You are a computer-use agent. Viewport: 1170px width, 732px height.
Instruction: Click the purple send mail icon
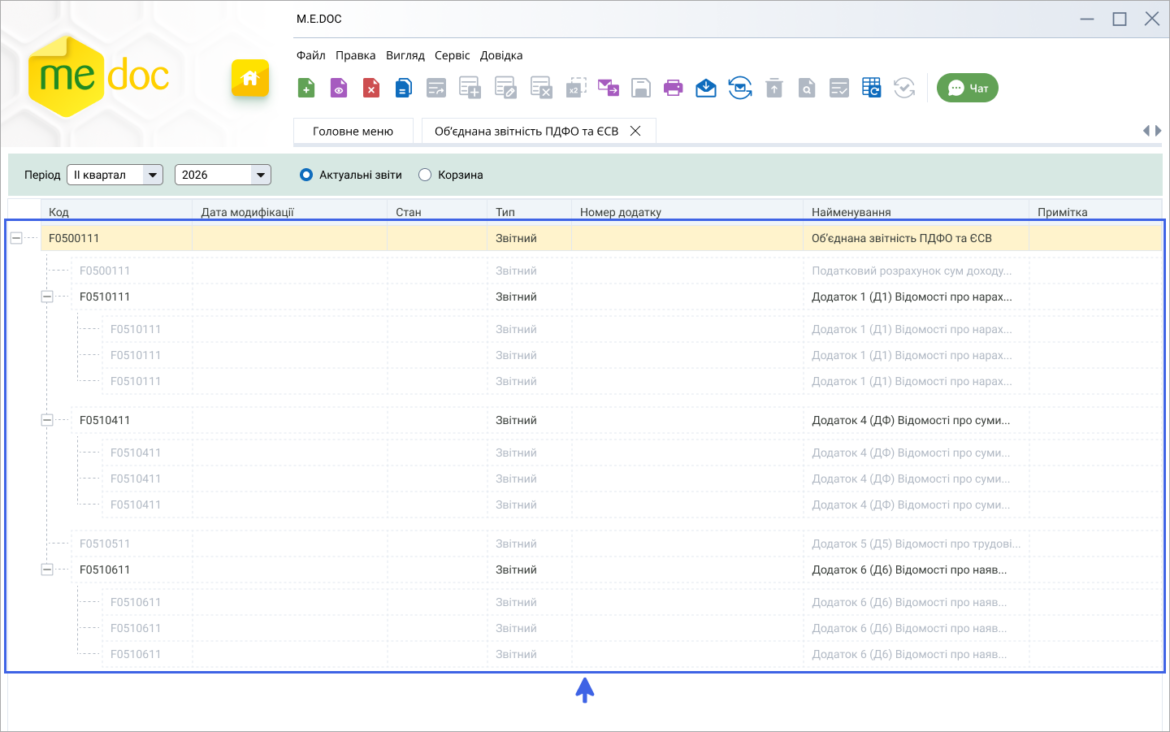pos(608,88)
